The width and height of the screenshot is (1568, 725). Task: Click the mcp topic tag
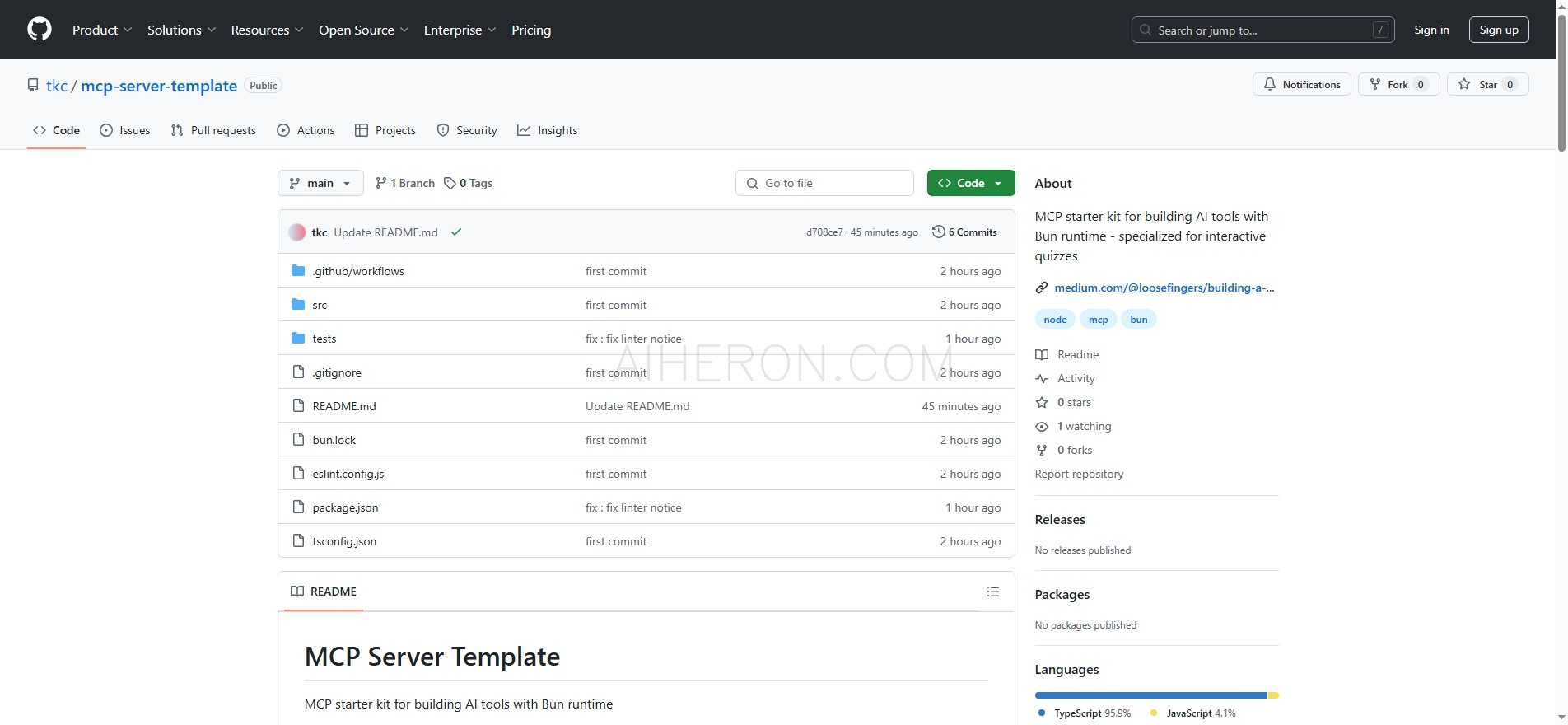click(1099, 320)
